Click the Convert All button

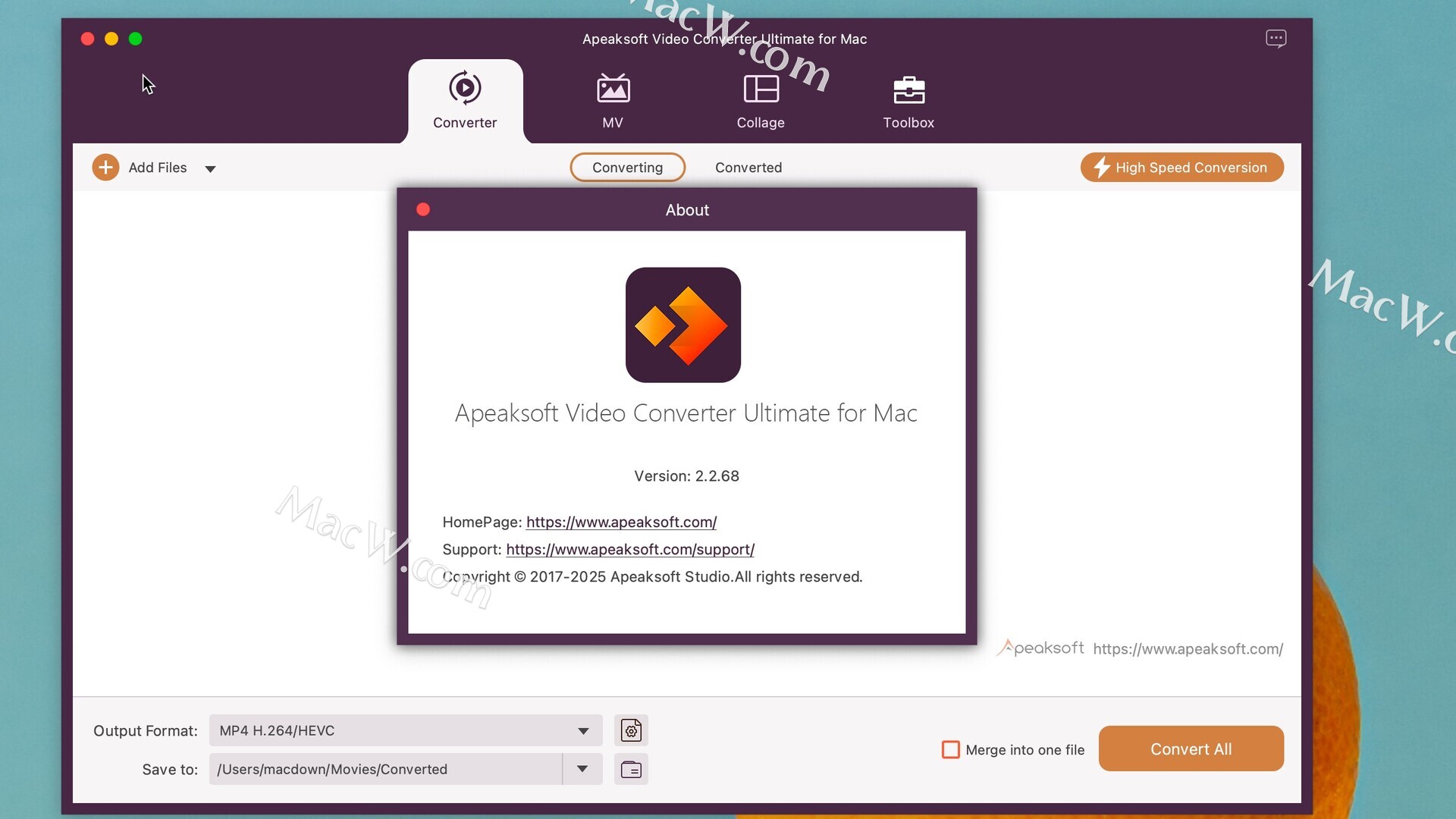pos(1191,748)
